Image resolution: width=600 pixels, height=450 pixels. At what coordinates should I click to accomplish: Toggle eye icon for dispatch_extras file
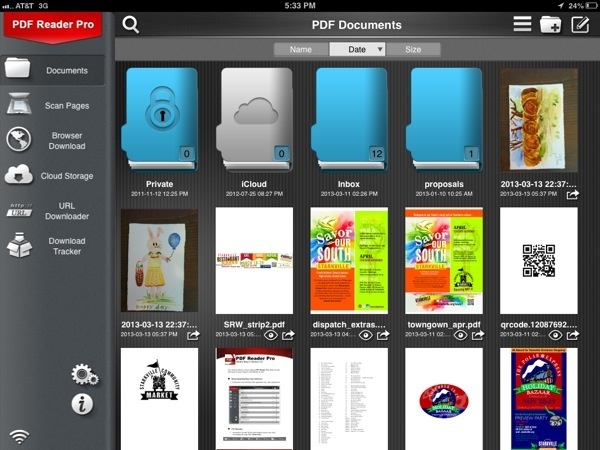click(365, 336)
